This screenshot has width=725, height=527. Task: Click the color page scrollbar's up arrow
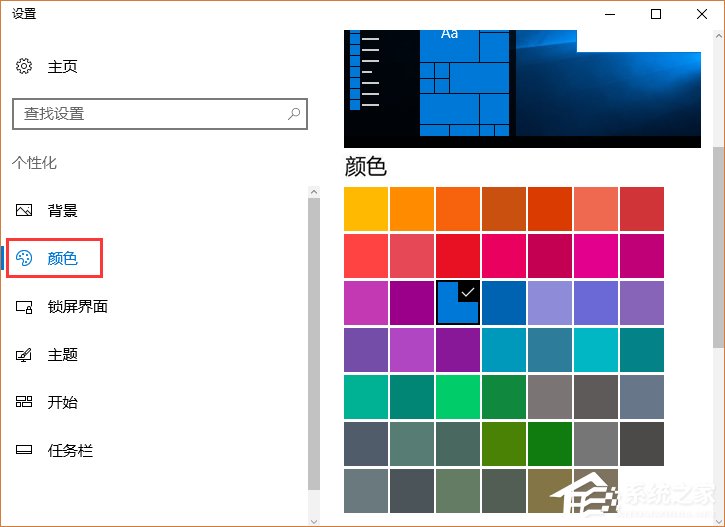coord(719,36)
